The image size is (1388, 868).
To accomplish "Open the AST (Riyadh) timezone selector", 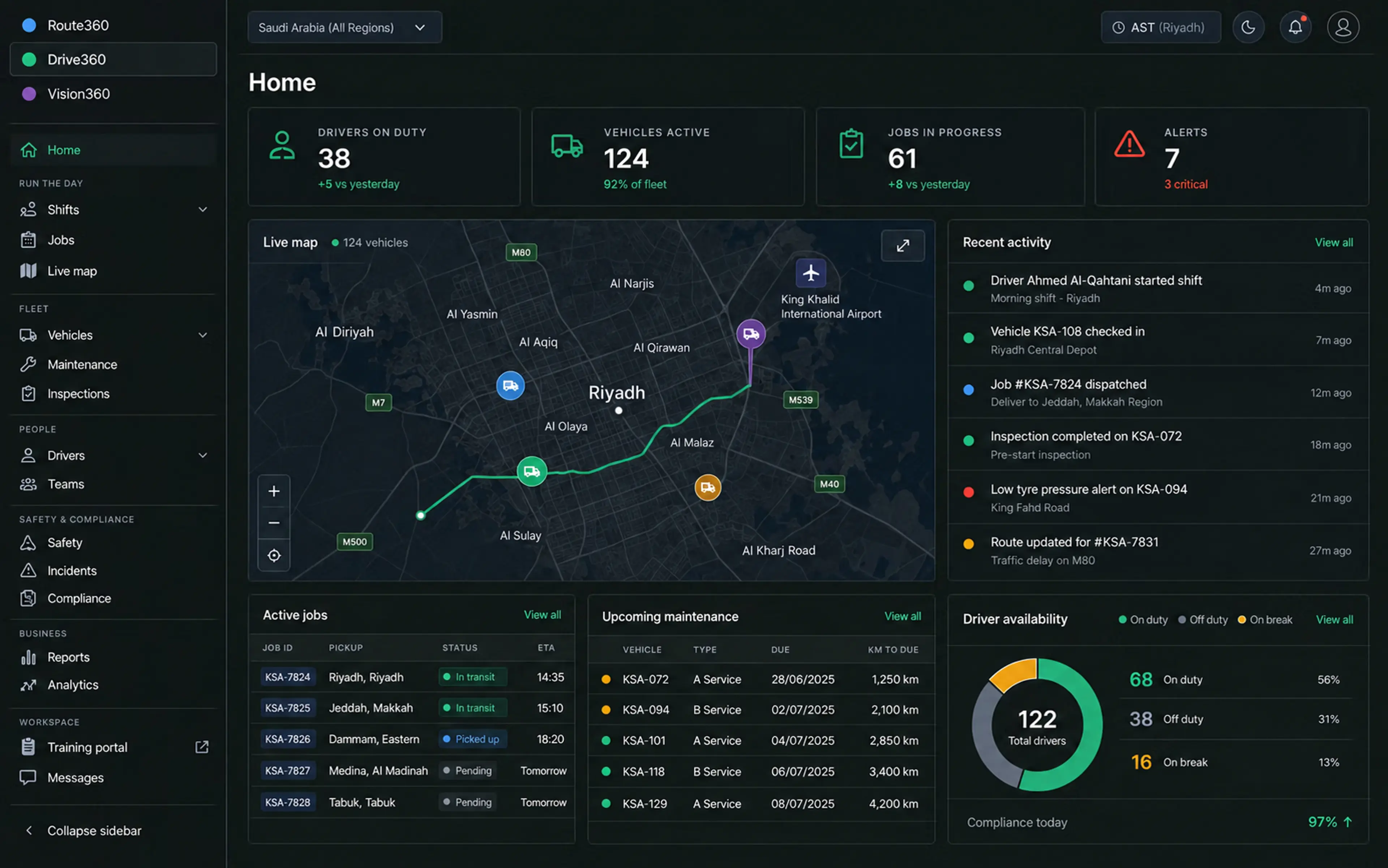I will point(1161,27).
